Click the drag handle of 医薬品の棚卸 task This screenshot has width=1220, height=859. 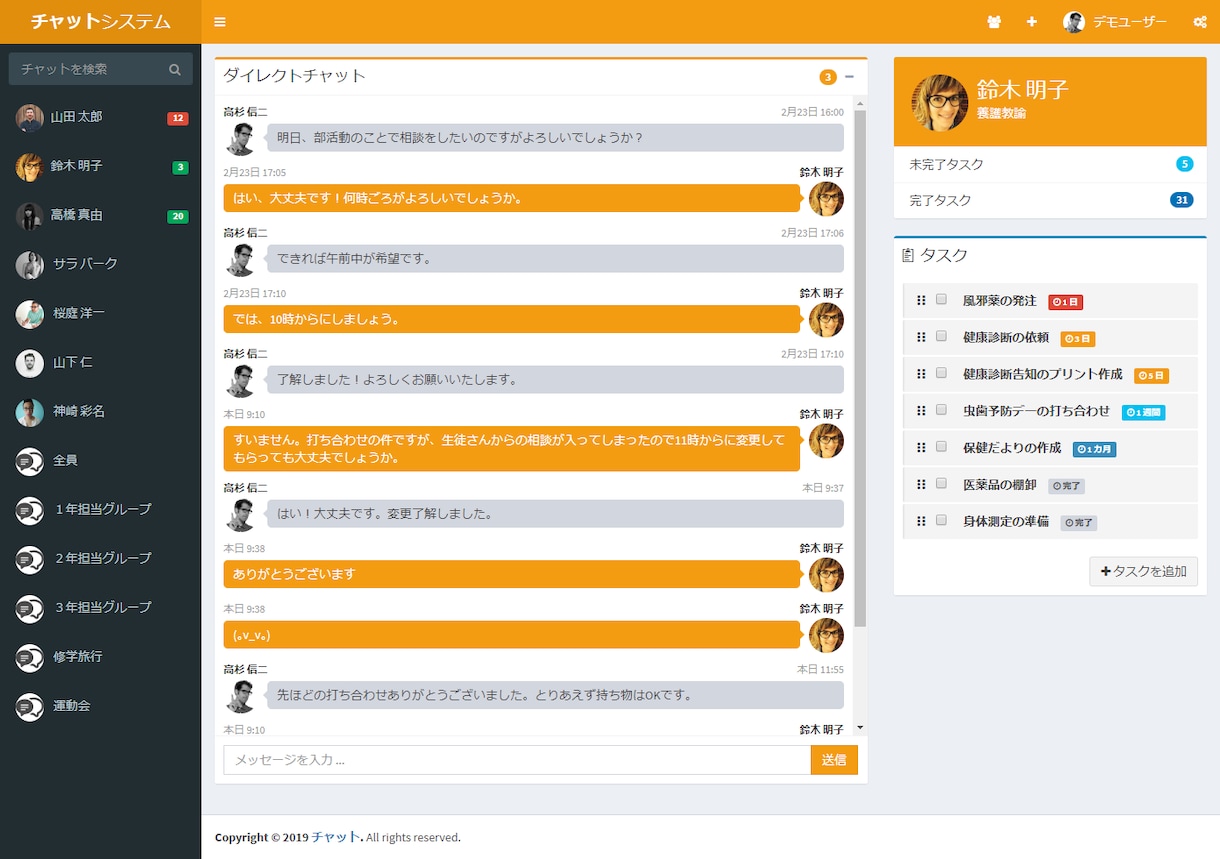tap(921, 485)
